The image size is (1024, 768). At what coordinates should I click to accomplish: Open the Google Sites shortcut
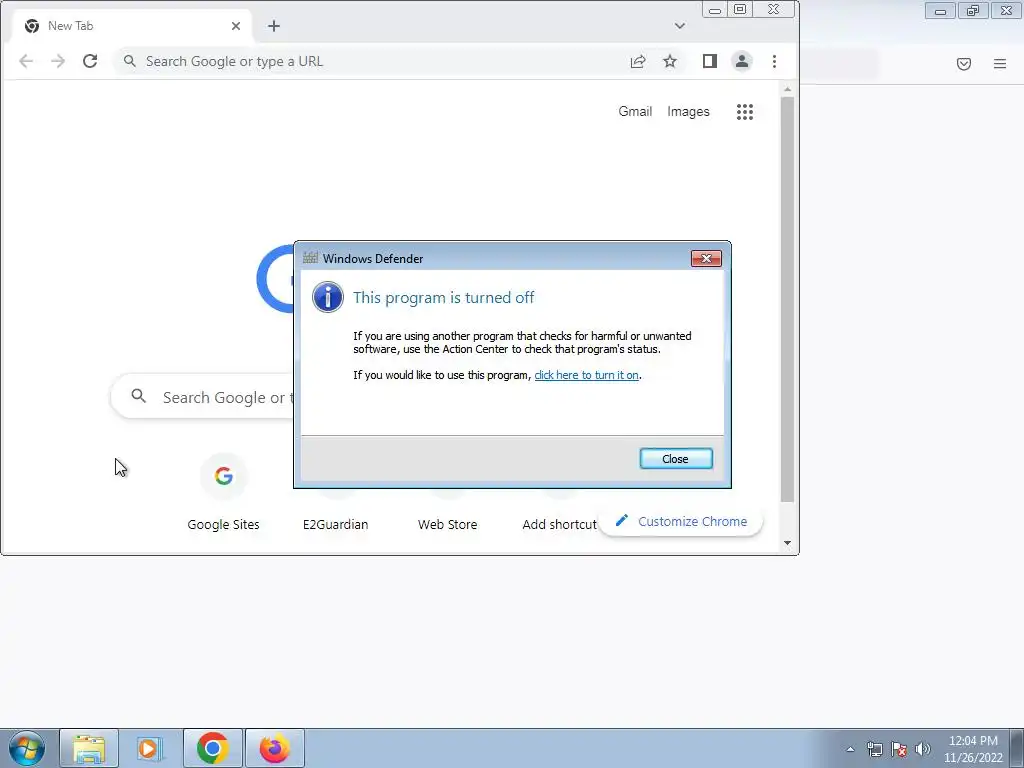pyautogui.click(x=223, y=493)
